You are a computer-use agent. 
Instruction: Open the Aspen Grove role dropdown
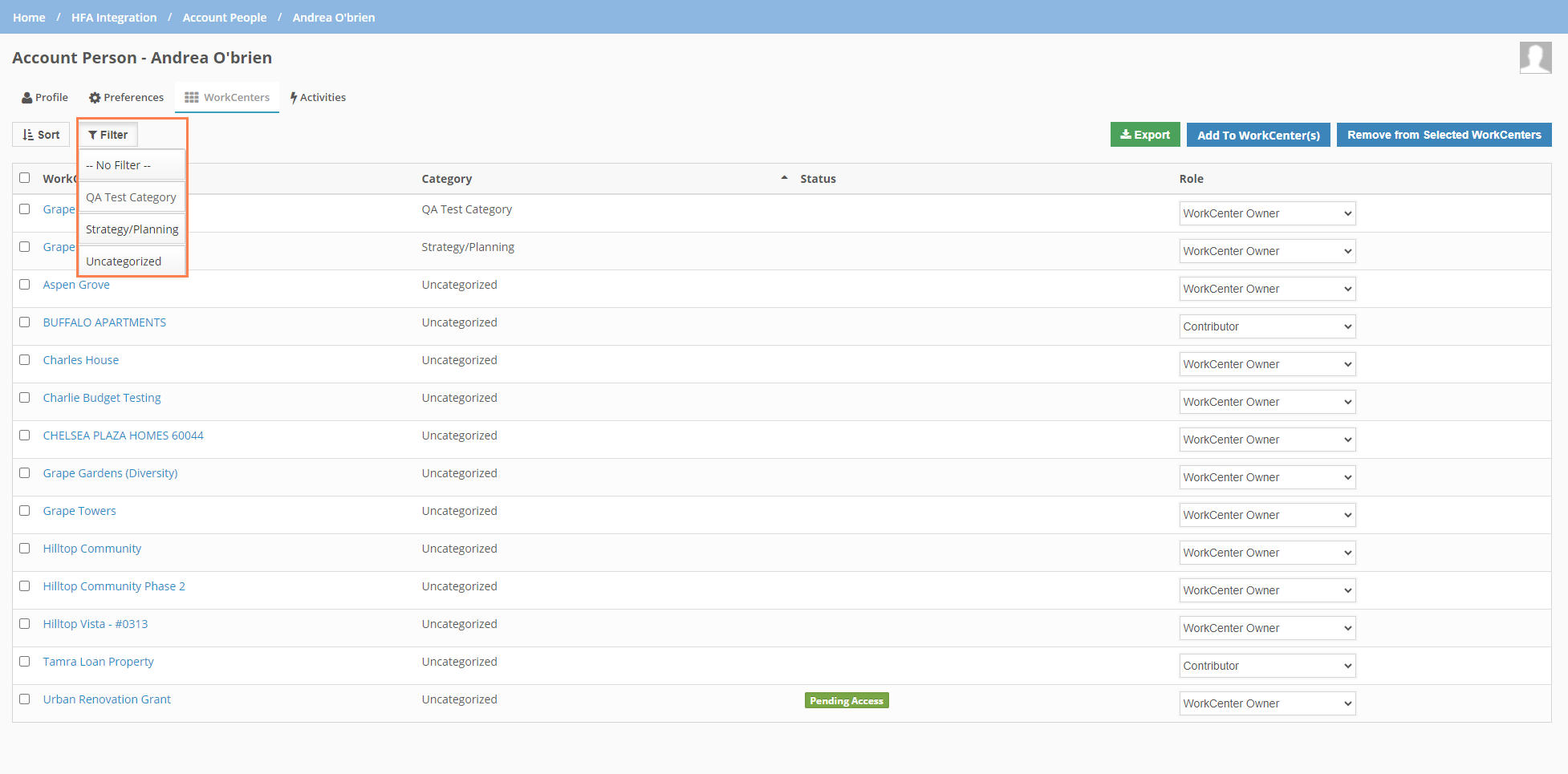pos(1267,289)
